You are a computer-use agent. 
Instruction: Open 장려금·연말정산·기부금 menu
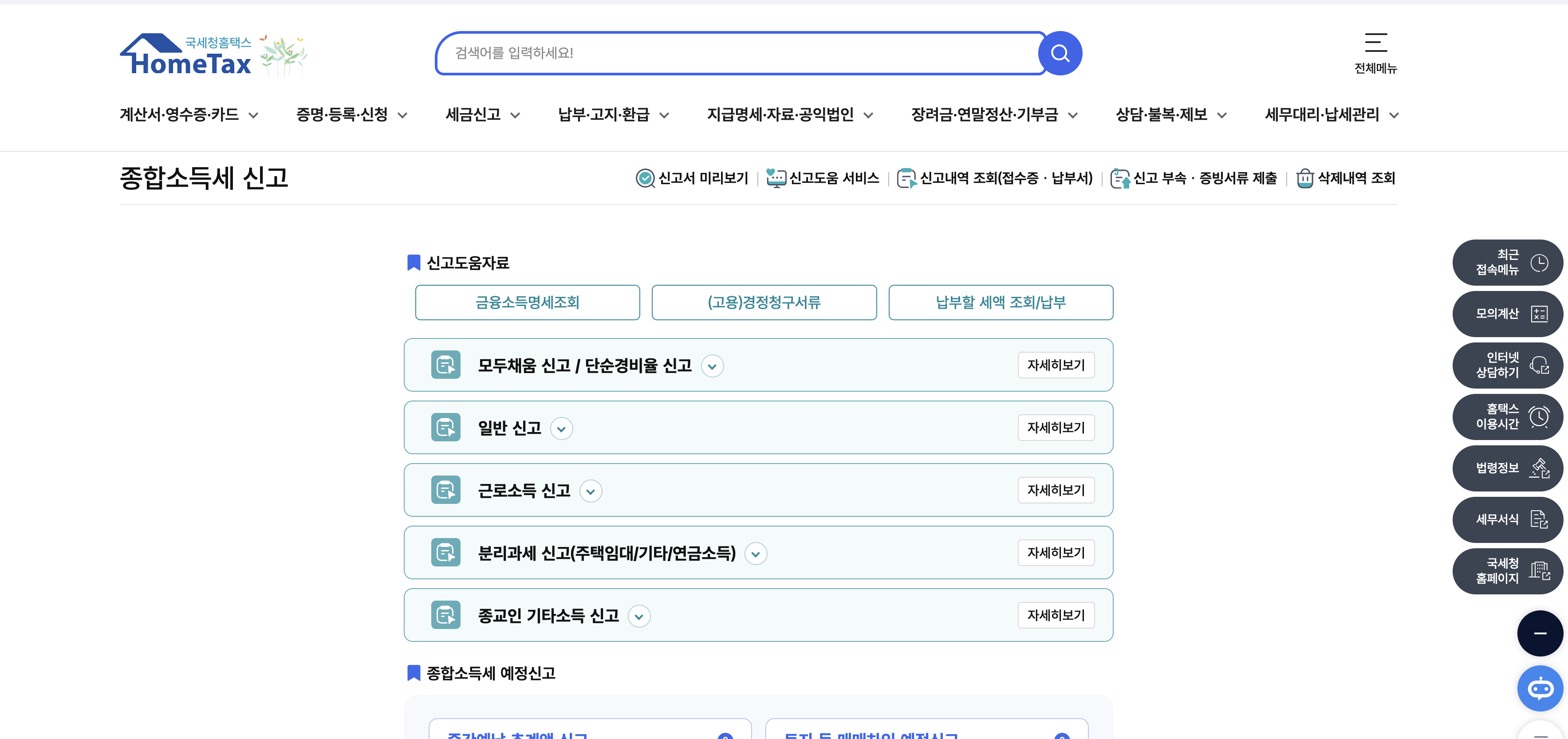pyautogui.click(x=994, y=114)
